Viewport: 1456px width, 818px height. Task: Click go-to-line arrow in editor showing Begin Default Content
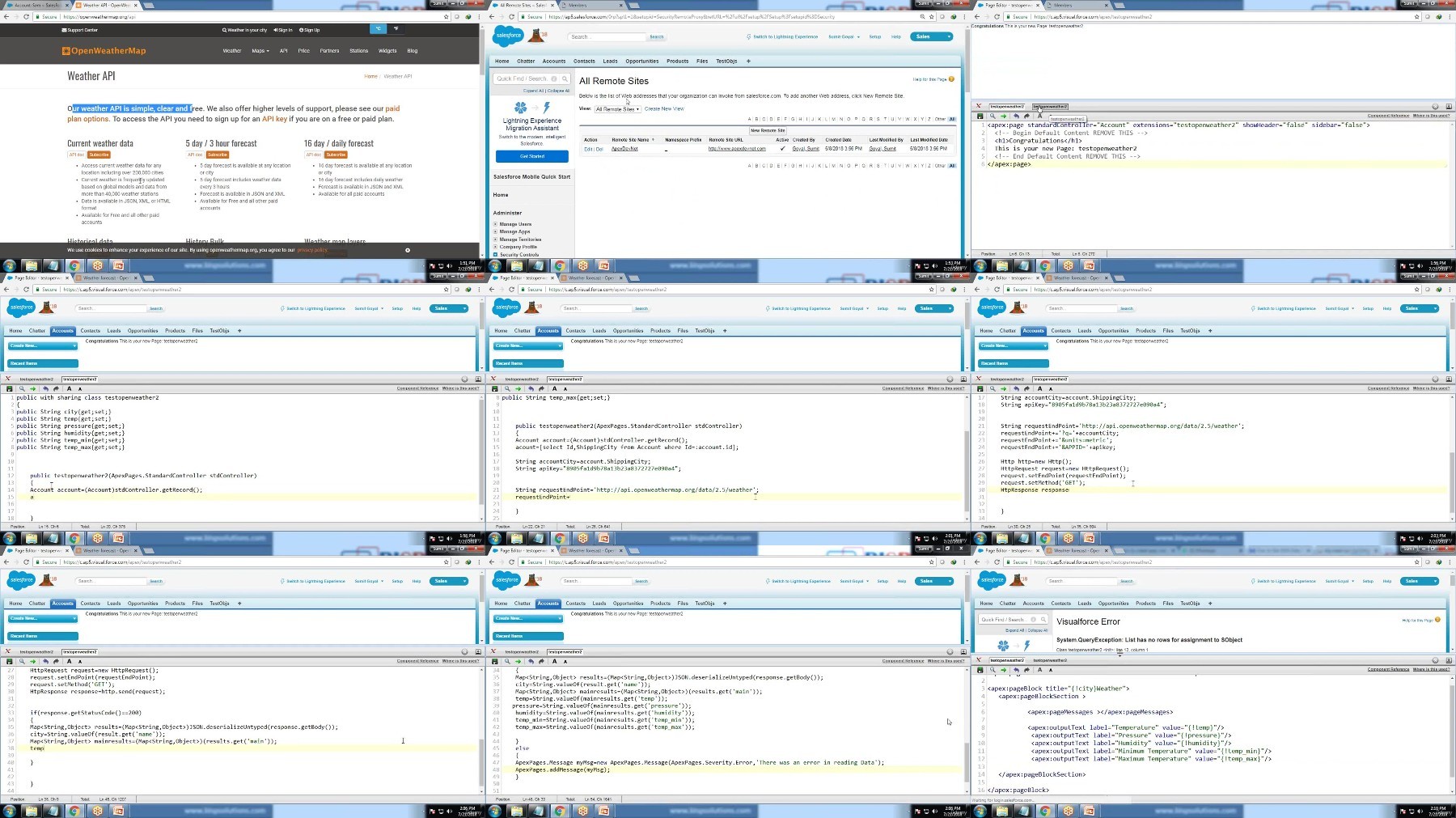point(1004,117)
